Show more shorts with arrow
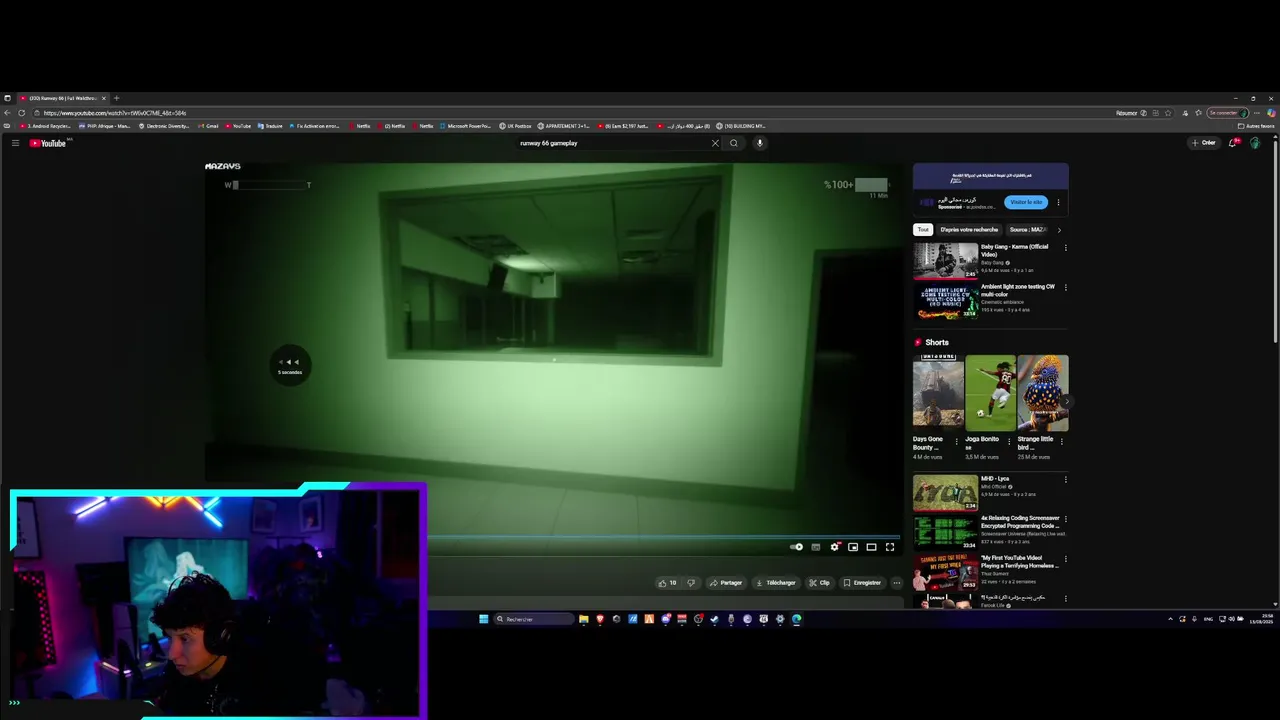 (x=1067, y=401)
